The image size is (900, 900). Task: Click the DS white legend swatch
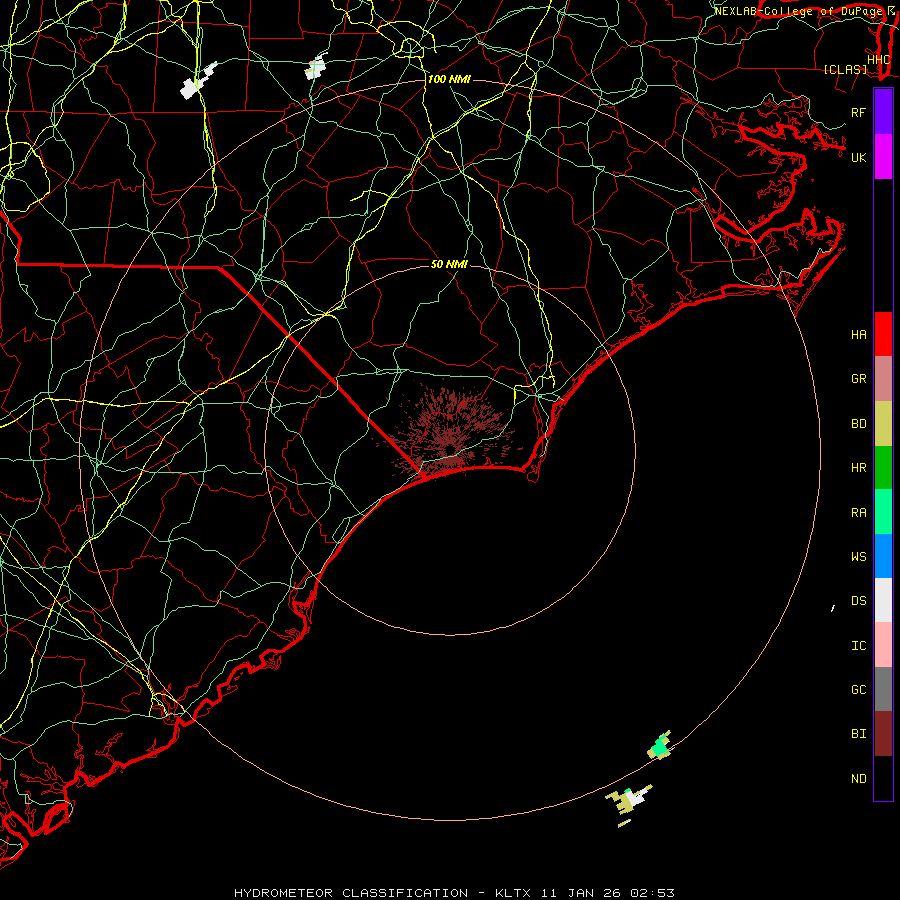click(x=883, y=600)
